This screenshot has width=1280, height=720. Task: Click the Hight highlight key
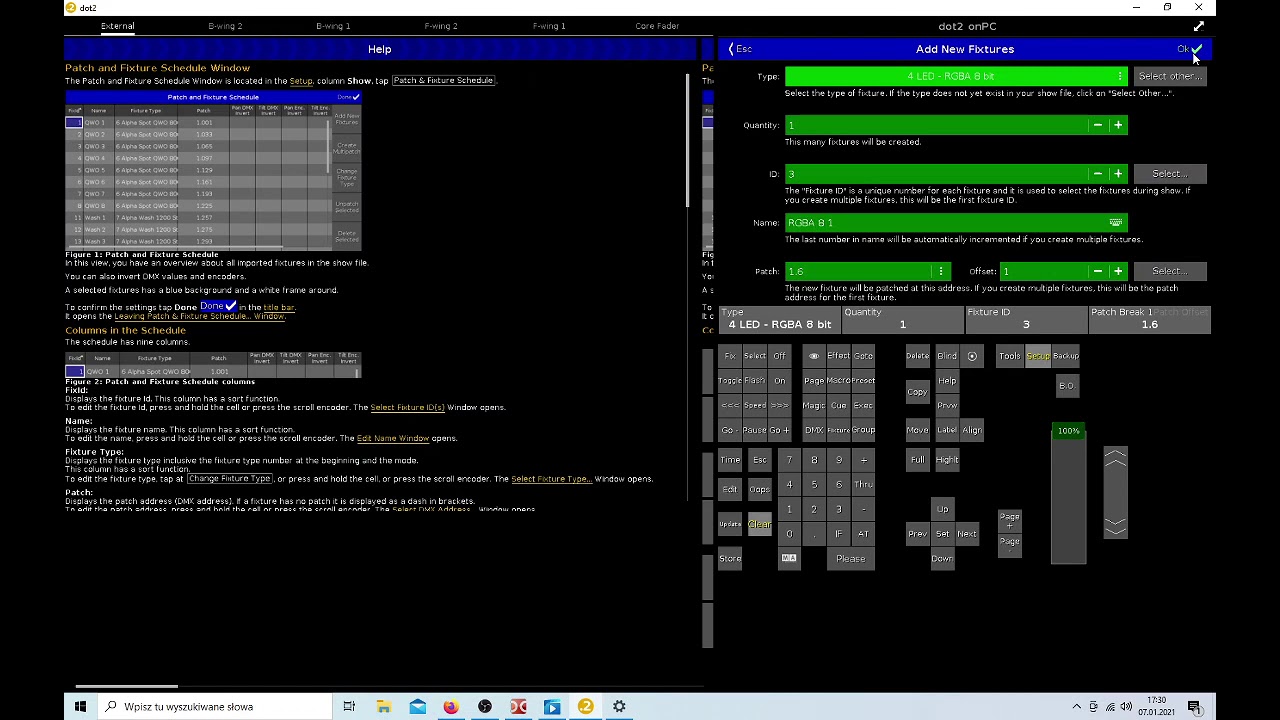947,460
